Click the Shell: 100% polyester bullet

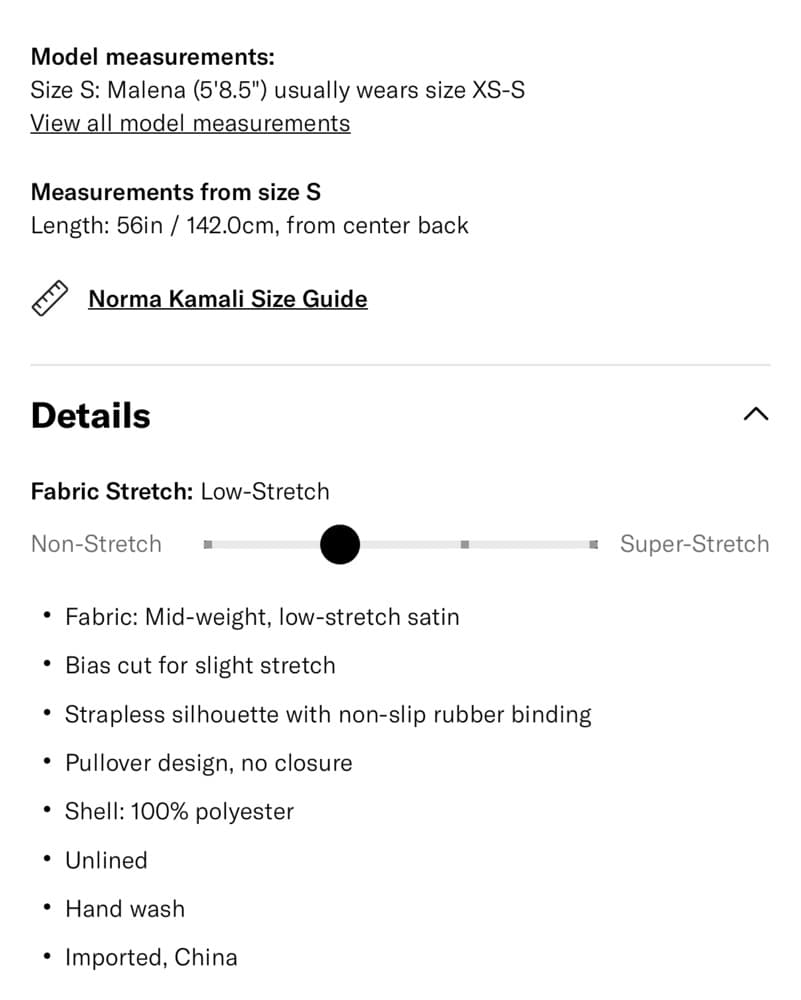179,812
